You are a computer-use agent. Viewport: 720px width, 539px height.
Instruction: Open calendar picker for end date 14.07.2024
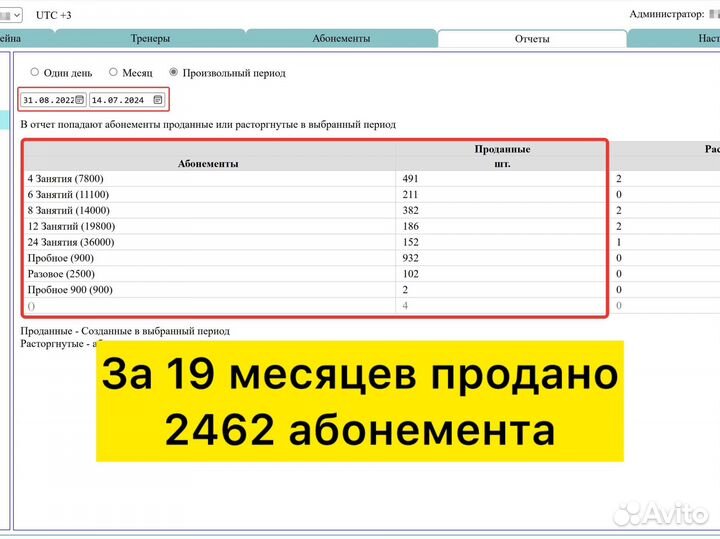[158, 100]
